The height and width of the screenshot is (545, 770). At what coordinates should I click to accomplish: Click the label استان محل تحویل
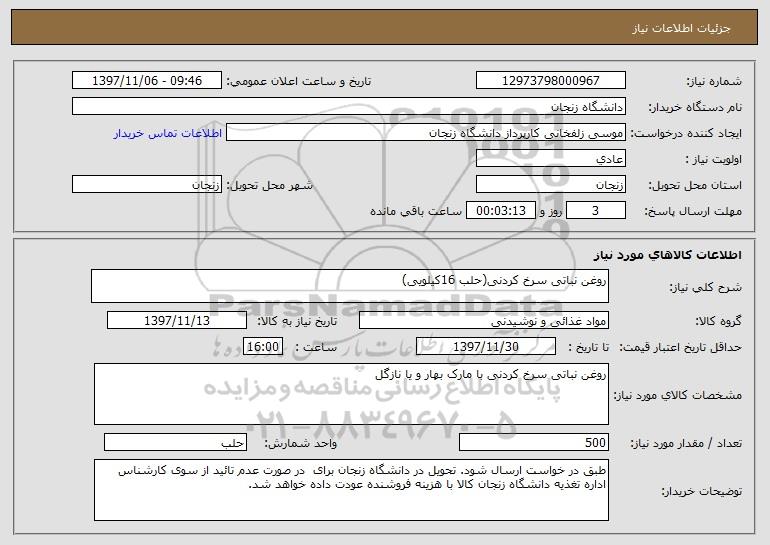tap(695, 185)
